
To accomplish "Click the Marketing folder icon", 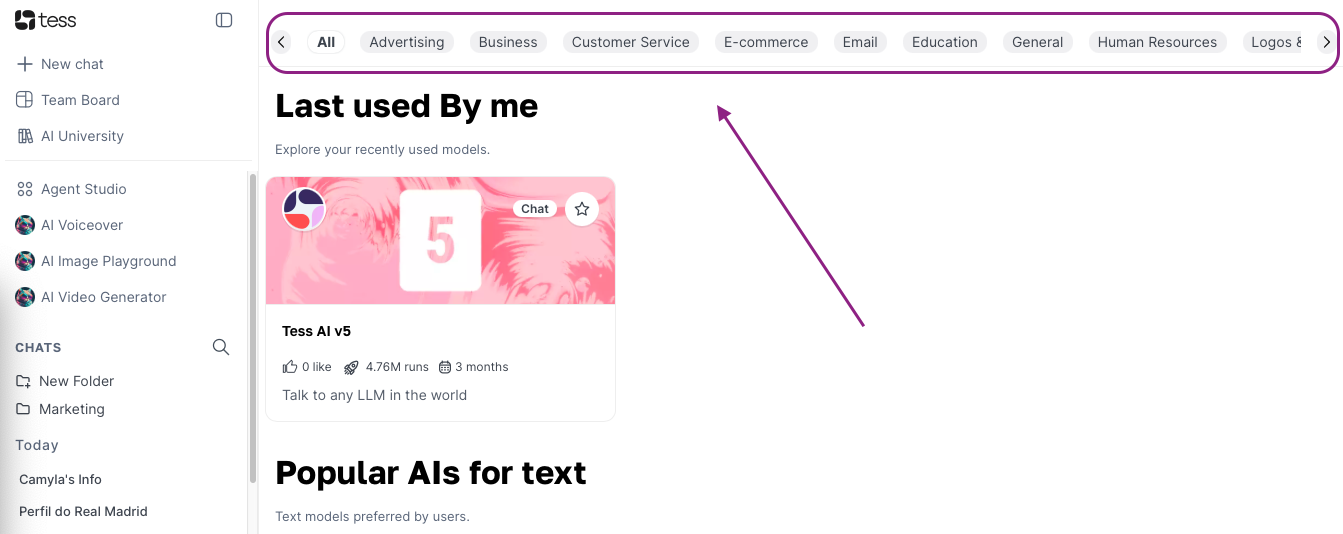I will click(23, 409).
